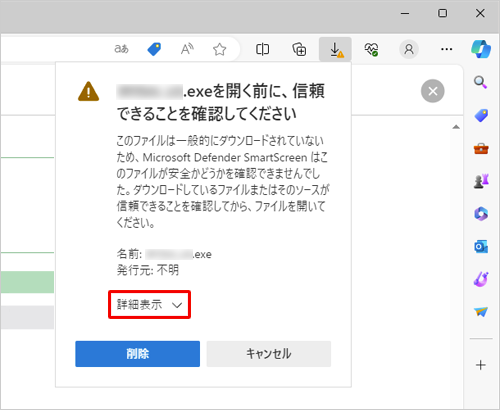Open the sidebar Tools briefcase icon
This screenshot has width=500, height=410.
(x=481, y=149)
